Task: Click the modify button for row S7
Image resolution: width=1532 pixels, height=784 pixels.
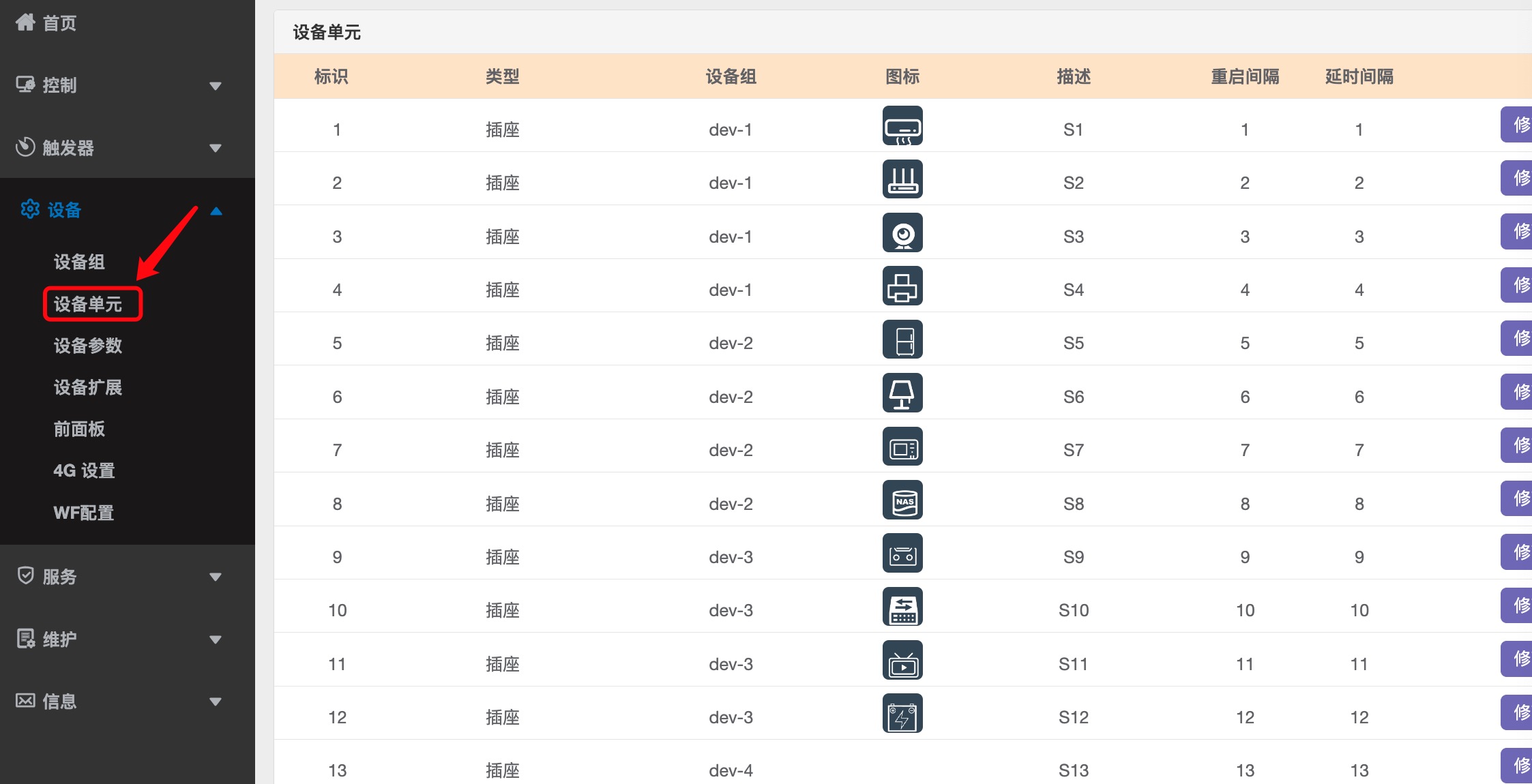Action: [x=1516, y=445]
